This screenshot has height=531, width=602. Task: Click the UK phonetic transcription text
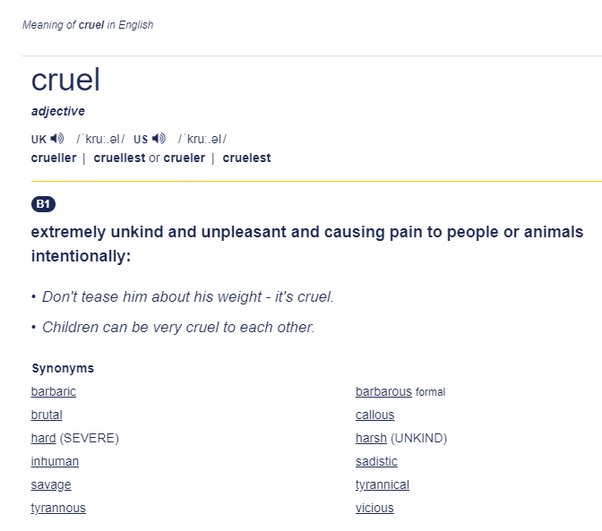coord(101,139)
